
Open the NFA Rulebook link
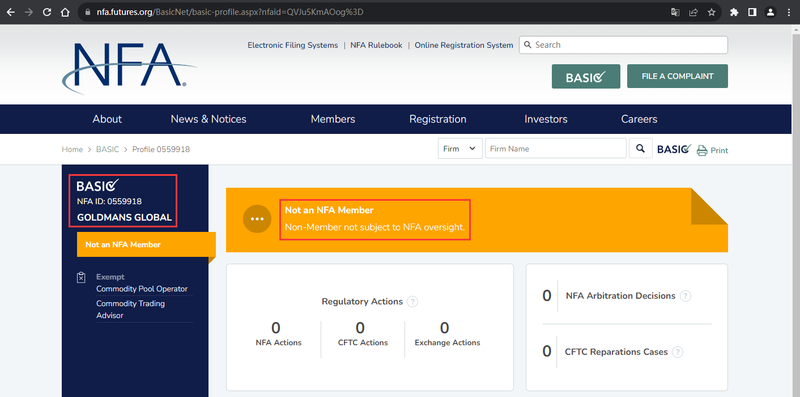[376, 45]
